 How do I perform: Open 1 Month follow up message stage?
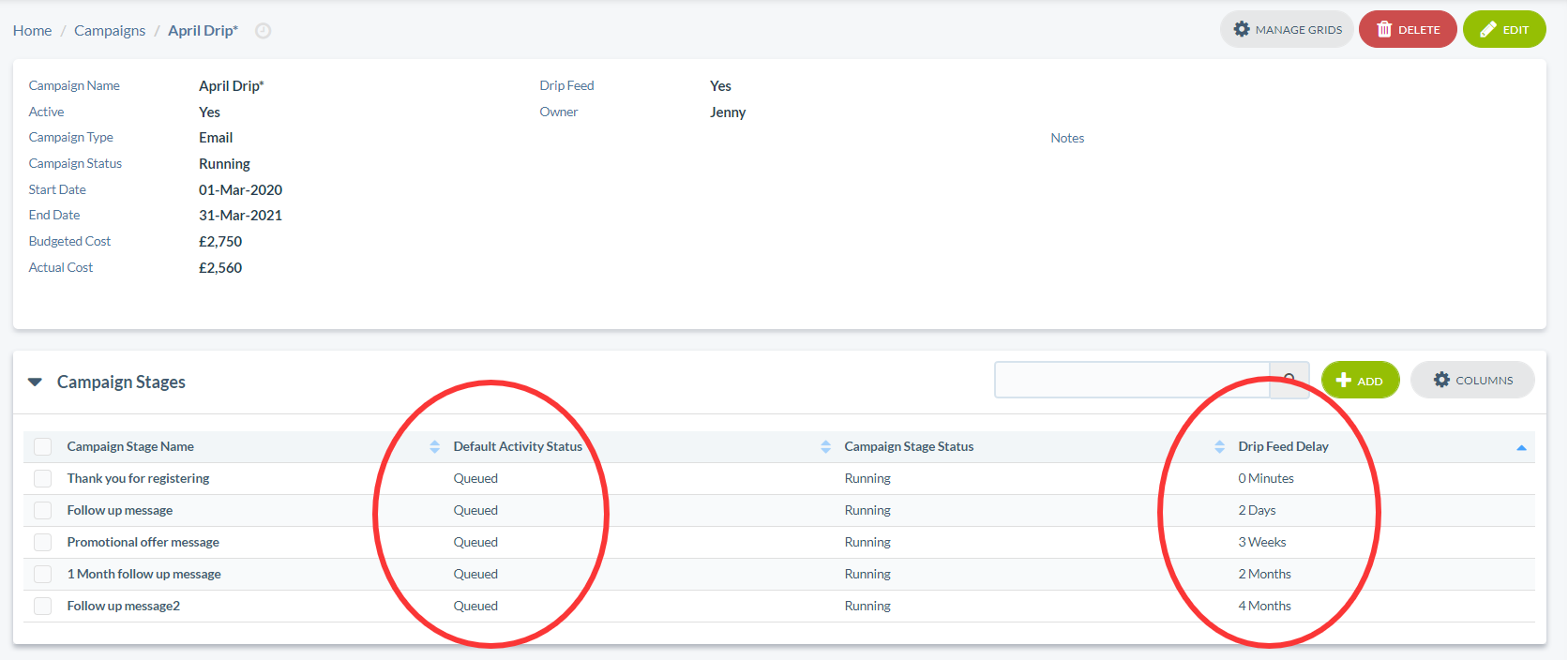[x=143, y=574]
